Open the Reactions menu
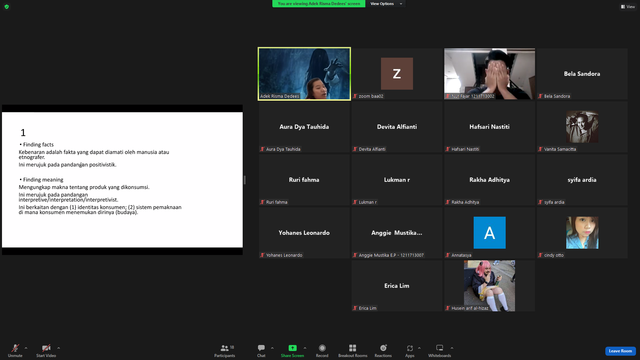The image size is (640, 360). click(383, 350)
